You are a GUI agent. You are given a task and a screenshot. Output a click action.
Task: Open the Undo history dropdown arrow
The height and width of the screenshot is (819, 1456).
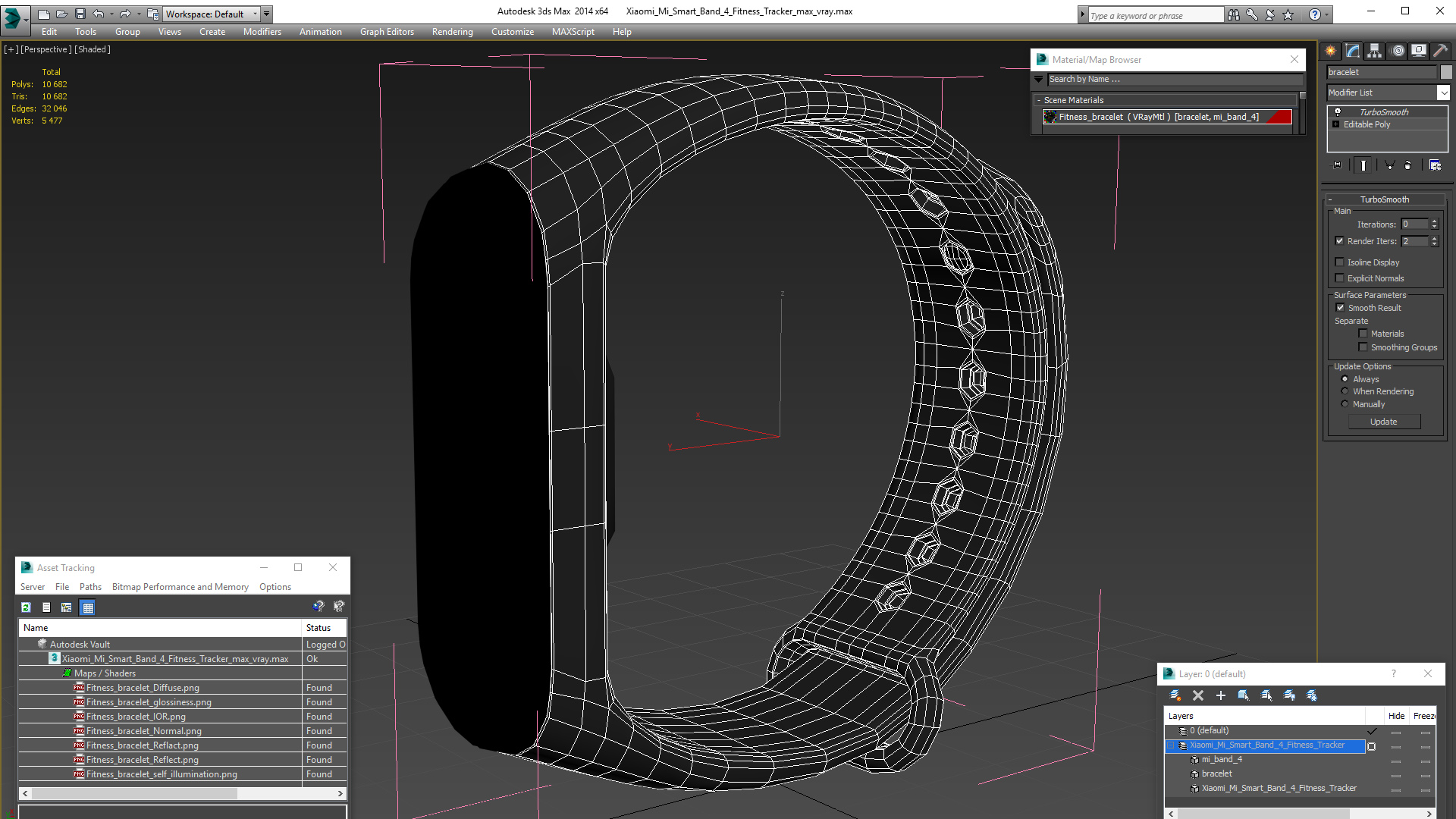point(111,14)
